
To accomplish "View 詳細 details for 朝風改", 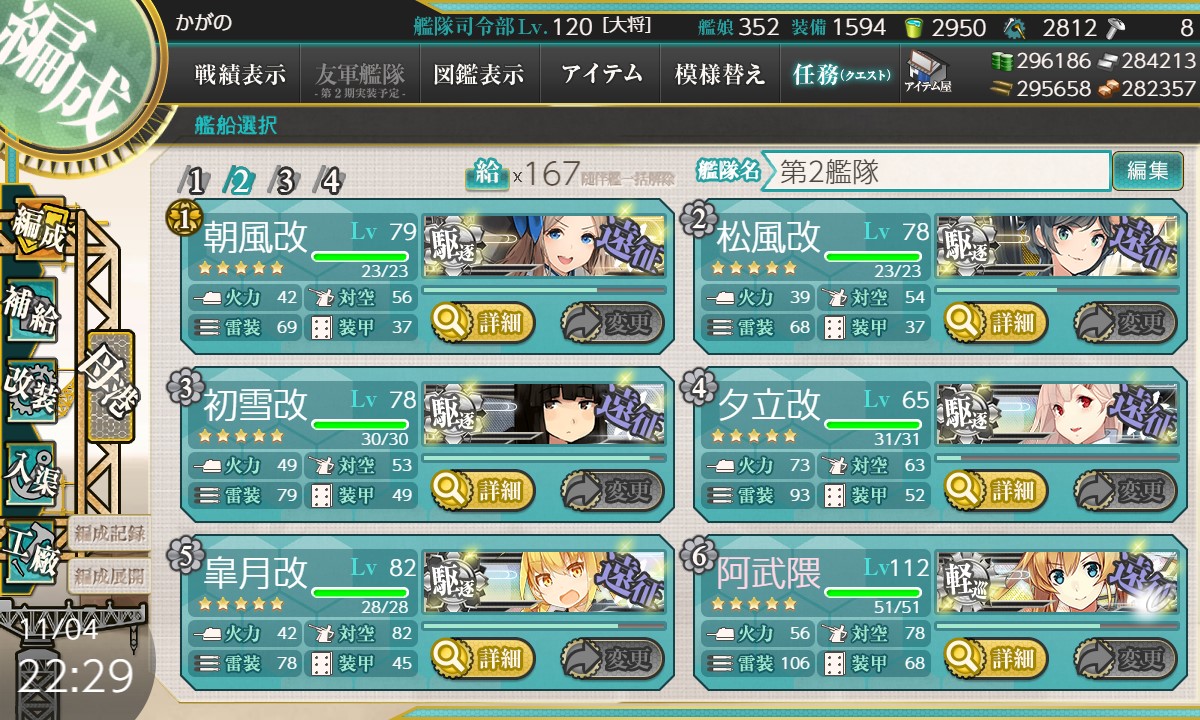I will 484,322.
